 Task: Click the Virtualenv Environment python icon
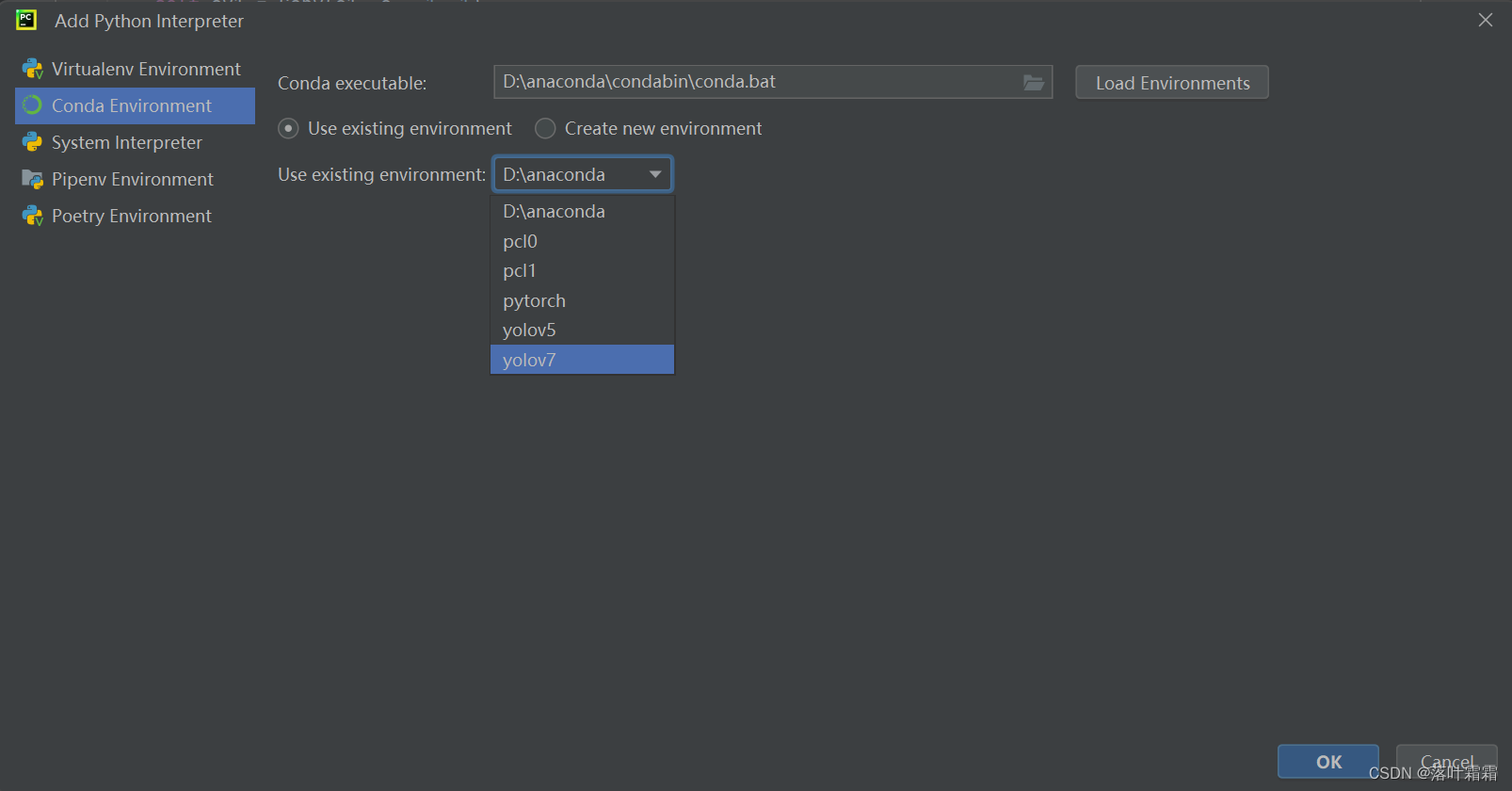click(33, 69)
